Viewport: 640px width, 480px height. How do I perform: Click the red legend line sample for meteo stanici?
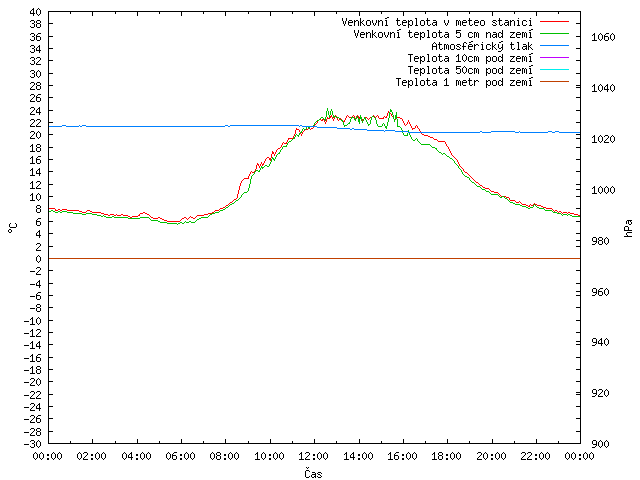pyautogui.click(x=554, y=22)
